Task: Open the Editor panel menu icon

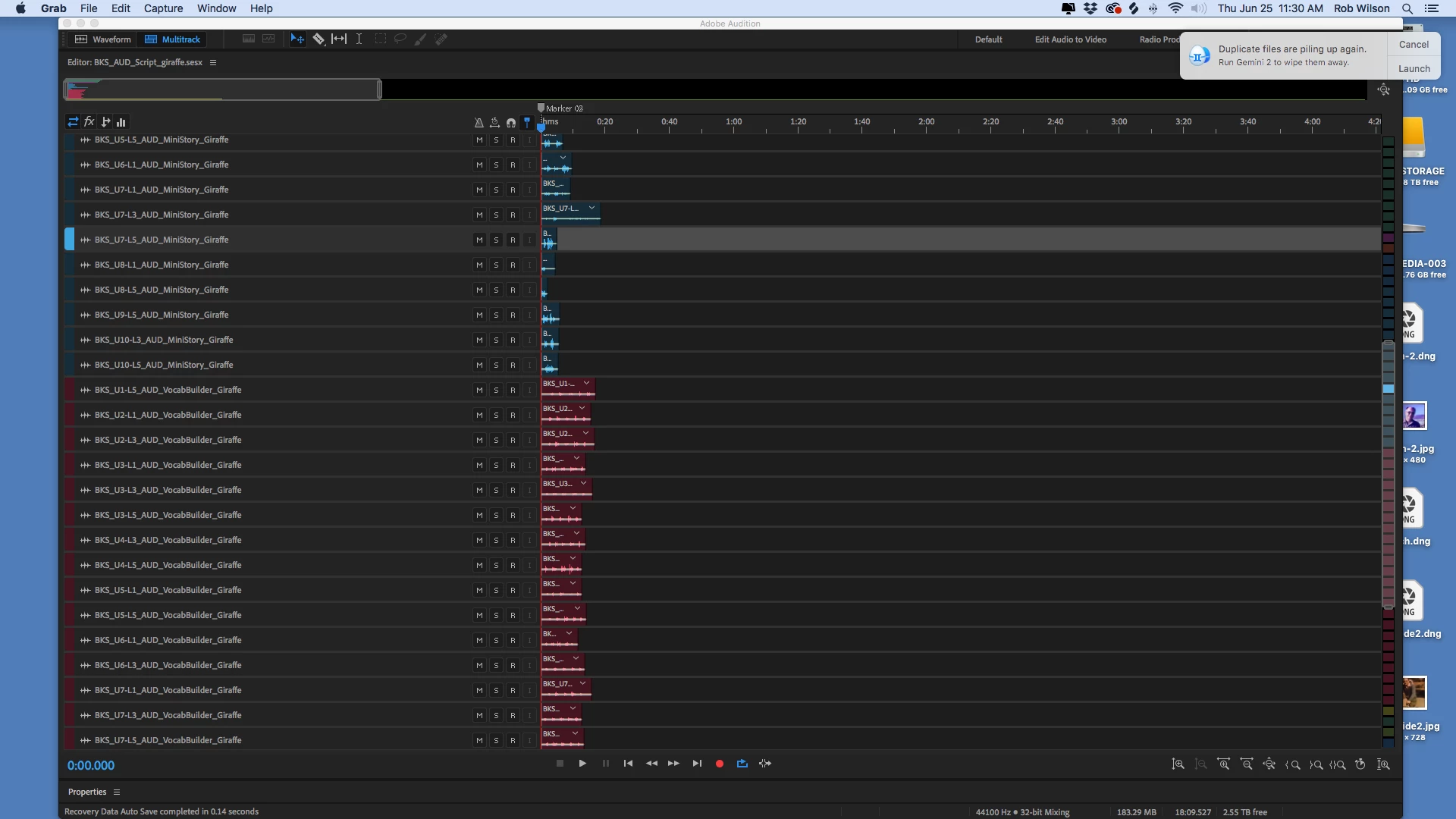Action: pyautogui.click(x=213, y=62)
